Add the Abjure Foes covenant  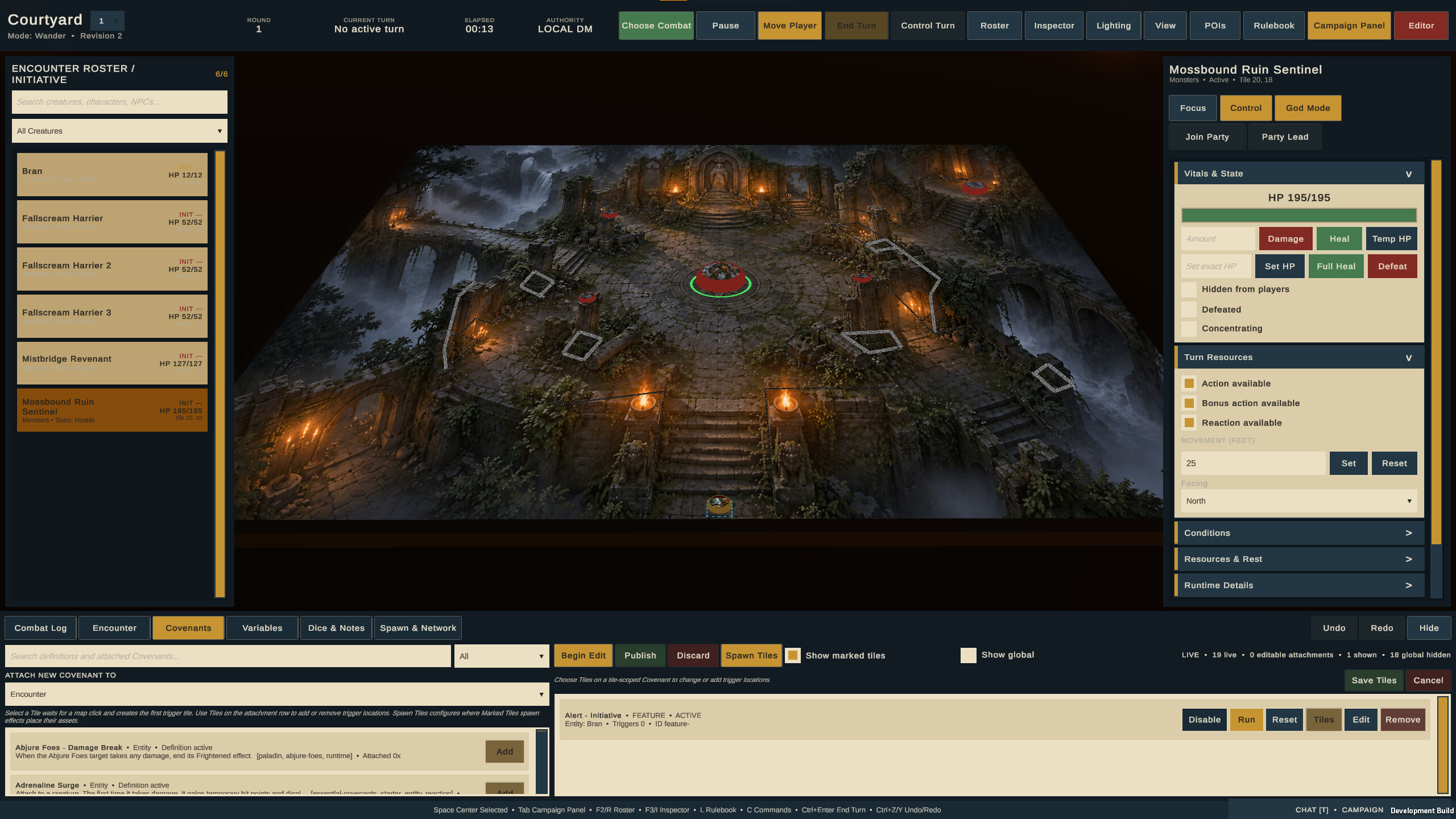(504, 752)
